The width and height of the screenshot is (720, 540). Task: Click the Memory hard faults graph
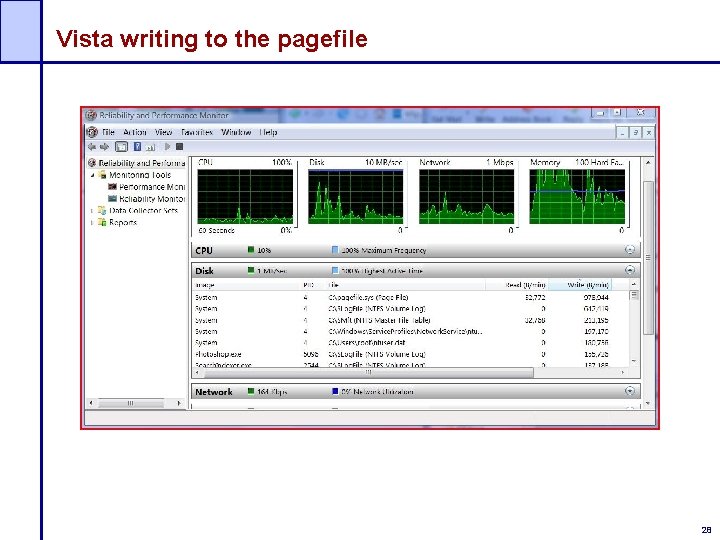tap(577, 197)
